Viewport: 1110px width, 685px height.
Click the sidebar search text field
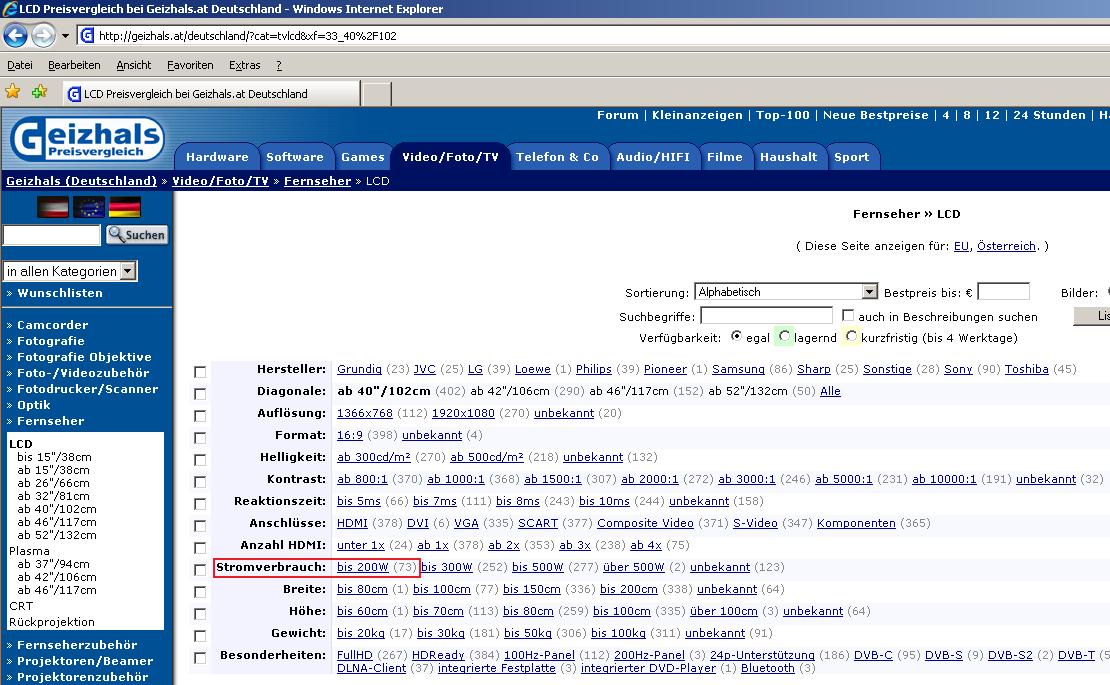click(52, 235)
